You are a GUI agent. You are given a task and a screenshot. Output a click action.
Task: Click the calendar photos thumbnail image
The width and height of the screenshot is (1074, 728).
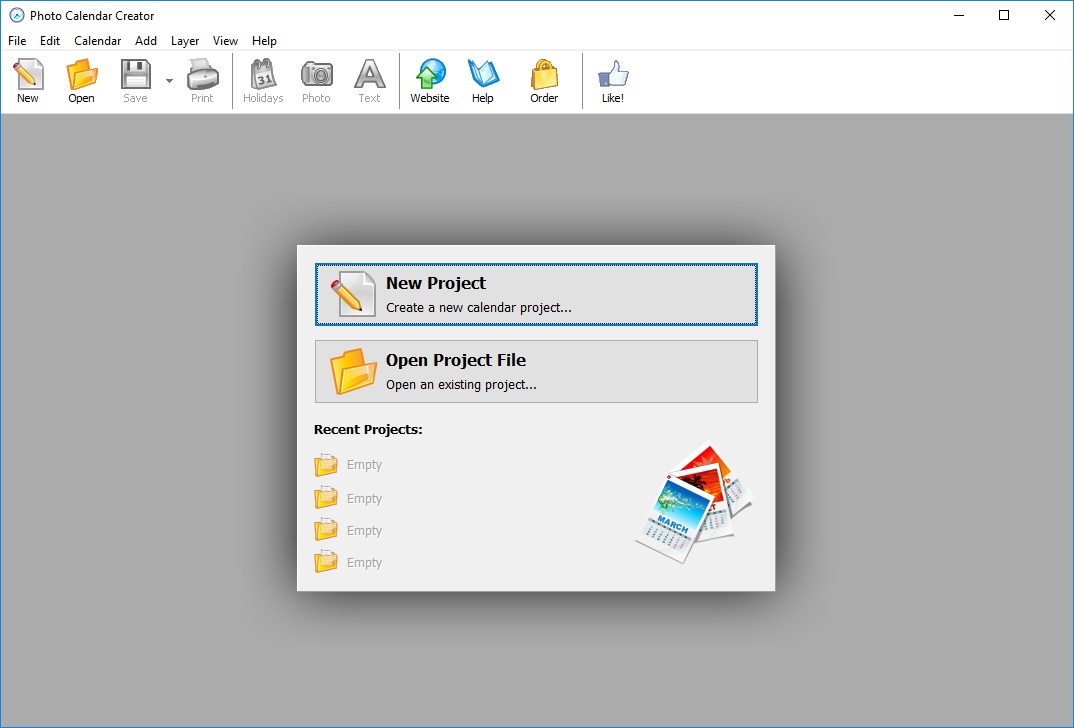[x=695, y=503]
